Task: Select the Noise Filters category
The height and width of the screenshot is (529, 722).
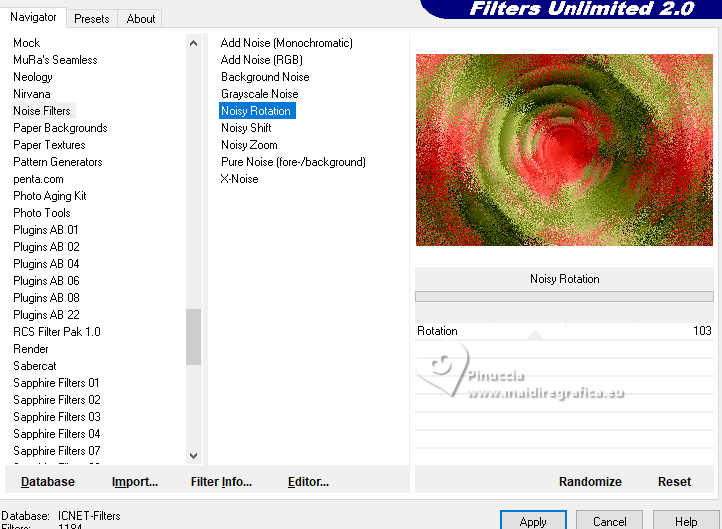Action: tap(42, 111)
